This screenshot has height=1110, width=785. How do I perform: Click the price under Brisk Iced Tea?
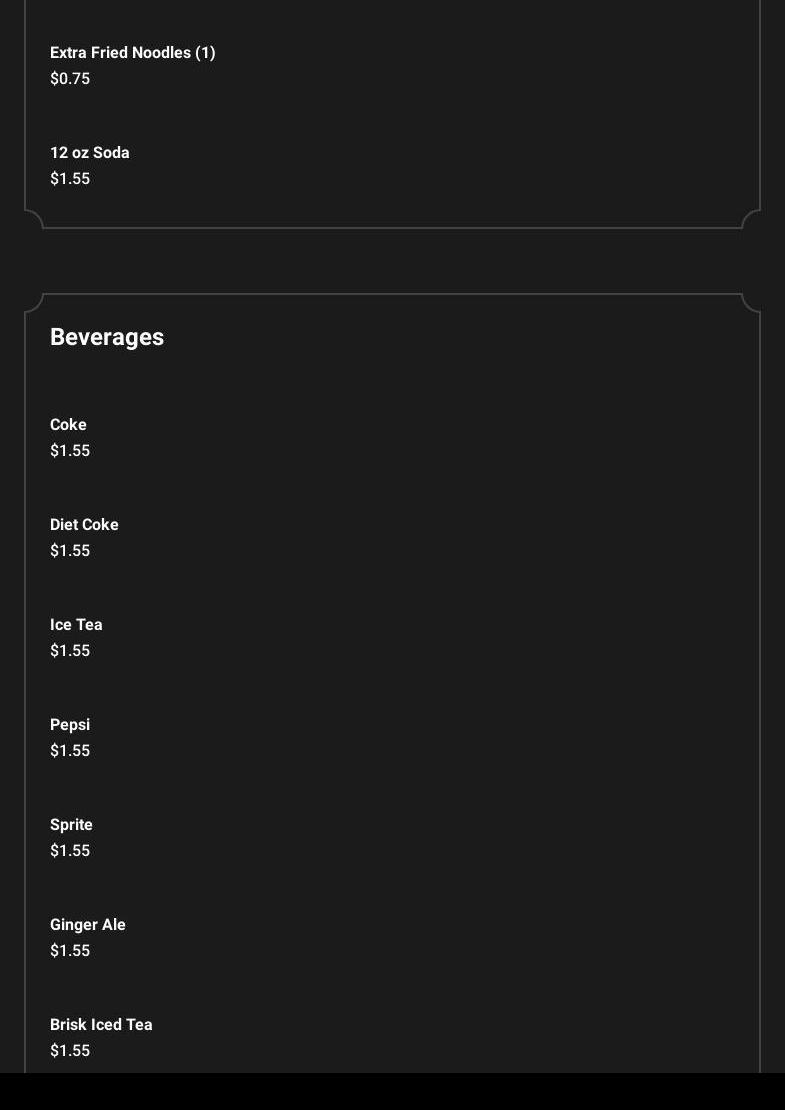pyautogui.click(x=70, y=1051)
